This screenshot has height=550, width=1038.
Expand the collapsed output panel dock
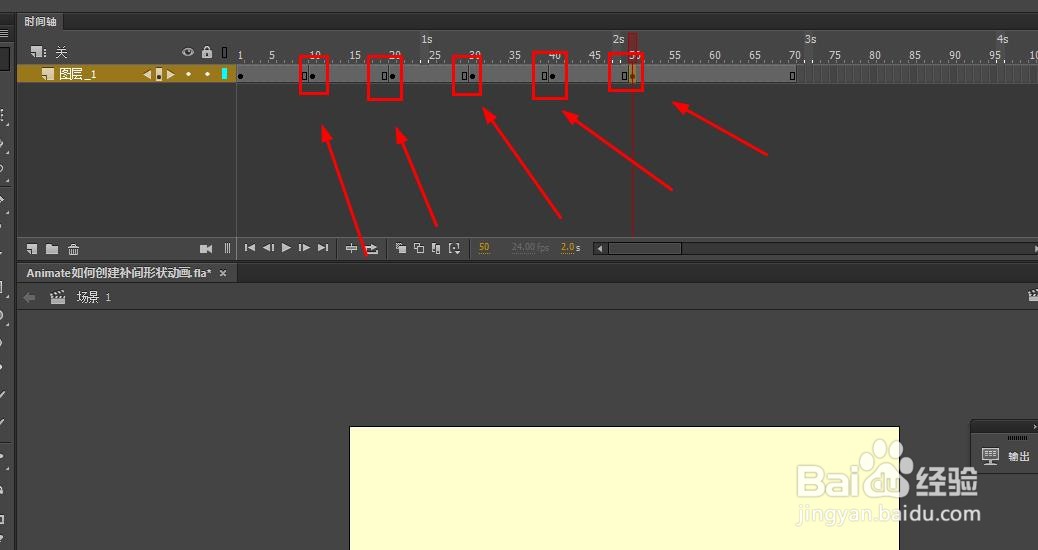click(1034, 427)
